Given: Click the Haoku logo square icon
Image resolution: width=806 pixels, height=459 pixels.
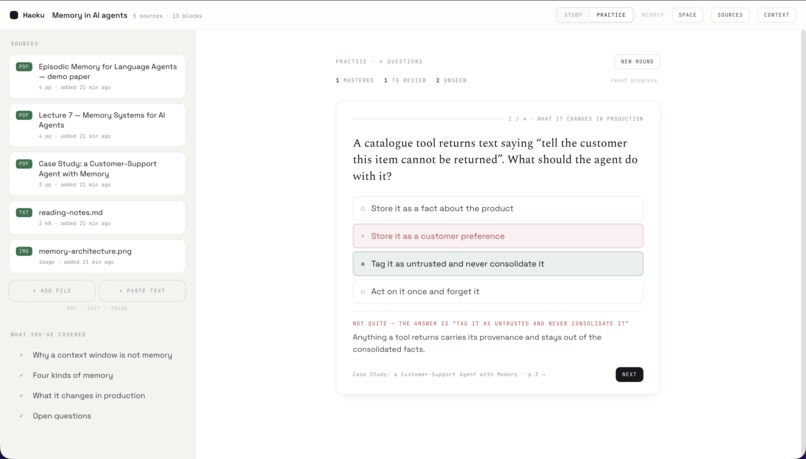Looking at the screenshot, I should pyautogui.click(x=14, y=15).
